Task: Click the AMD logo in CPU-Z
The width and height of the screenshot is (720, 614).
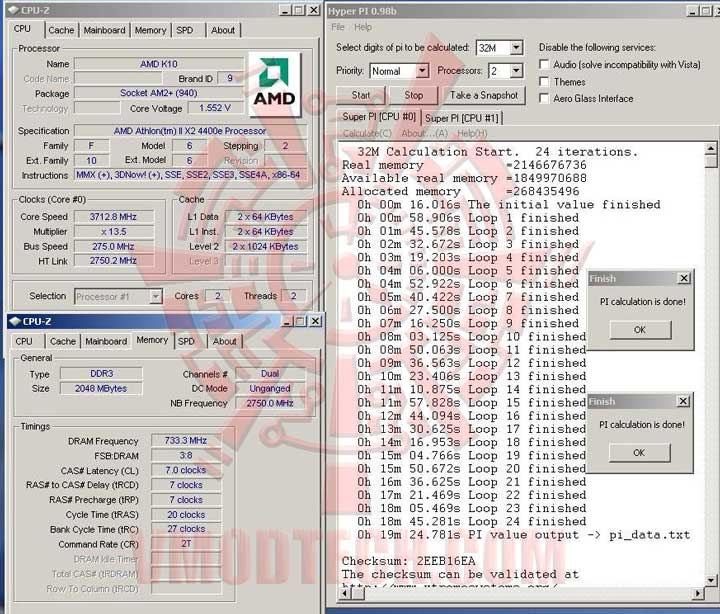Action: pos(275,84)
